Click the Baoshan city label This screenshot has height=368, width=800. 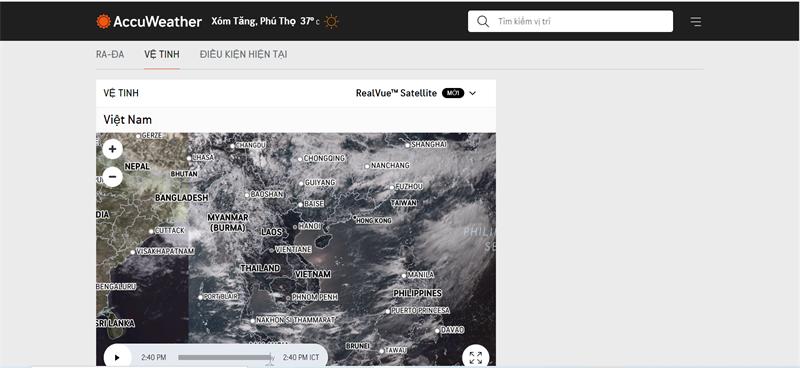point(267,194)
